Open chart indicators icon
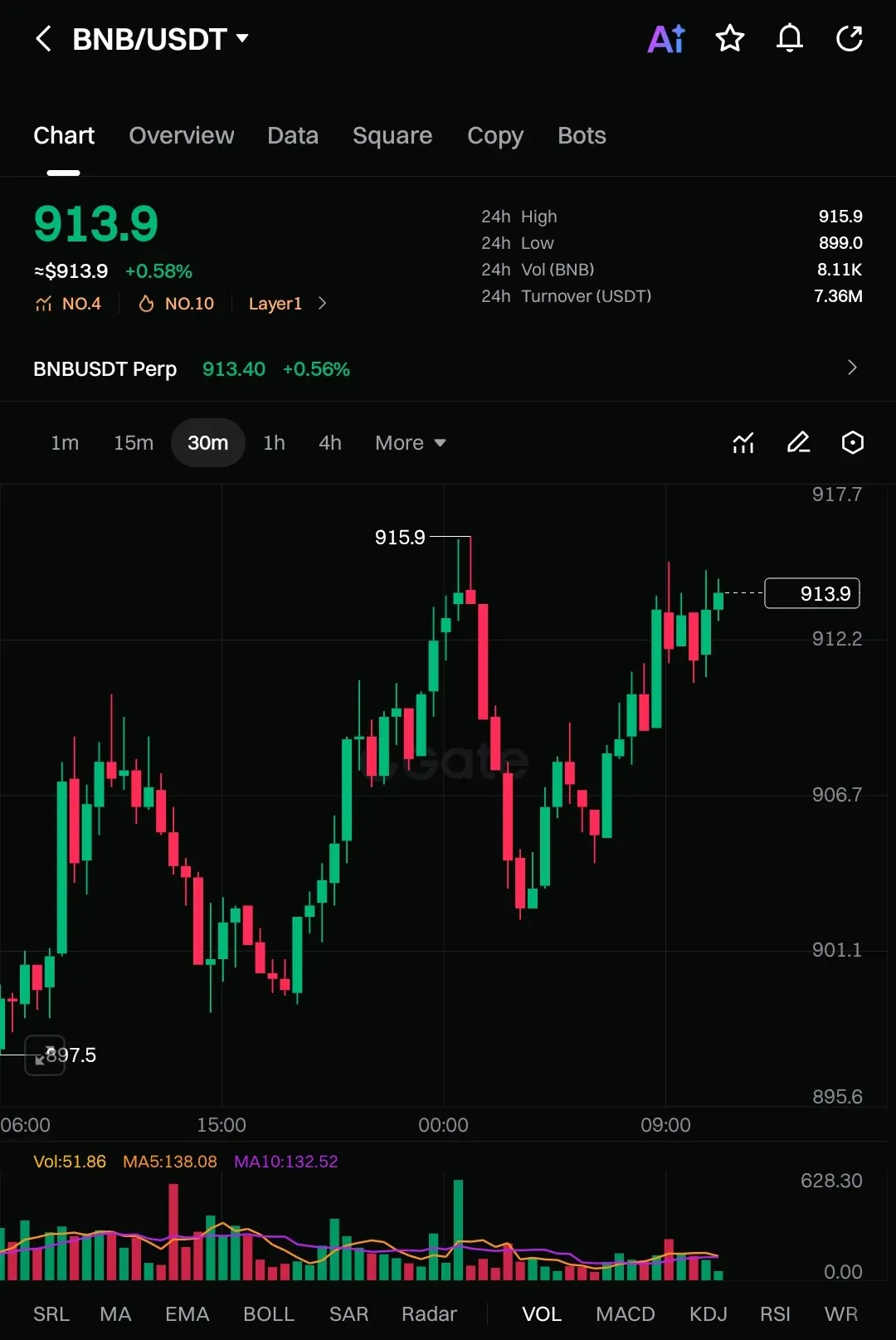 [x=743, y=443]
